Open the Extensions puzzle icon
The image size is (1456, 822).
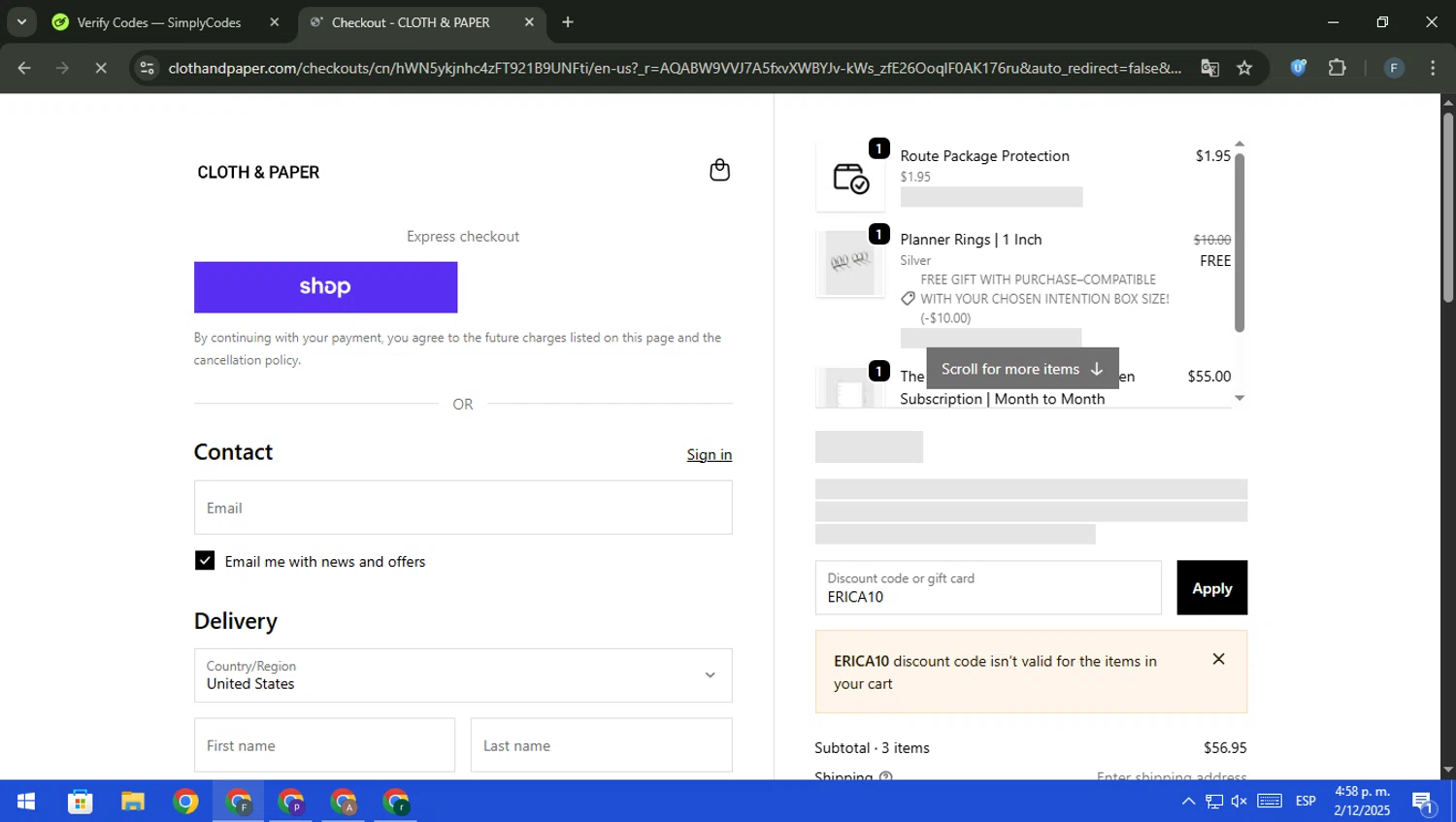tap(1338, 68)
